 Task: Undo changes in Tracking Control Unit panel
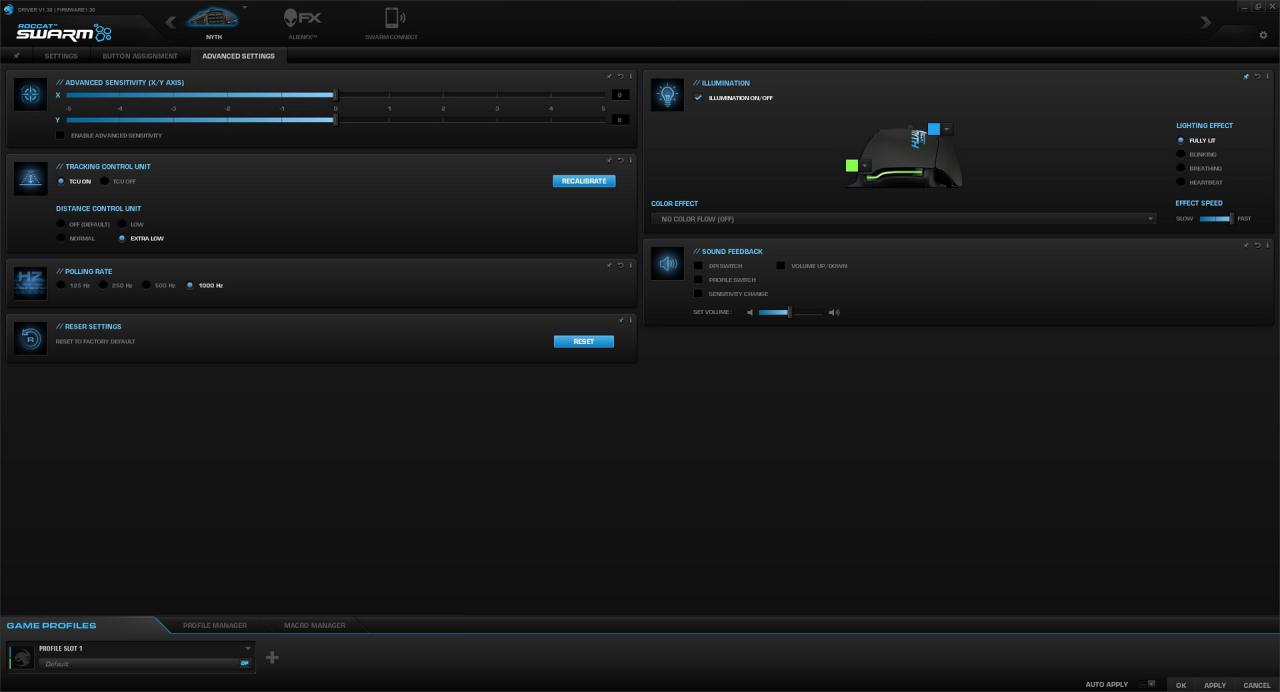point(620,160)
